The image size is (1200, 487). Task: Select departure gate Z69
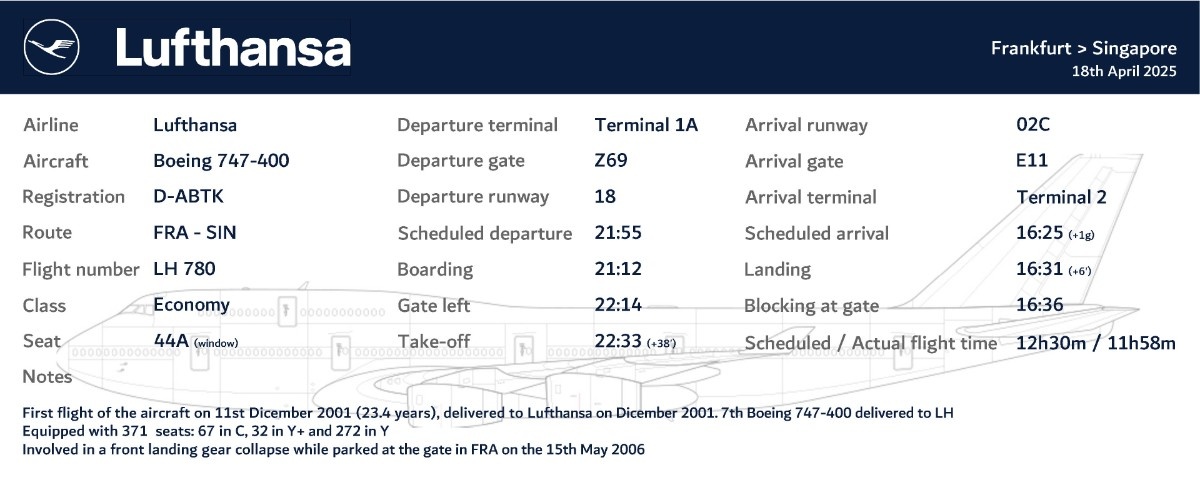[x=611, y=160]
